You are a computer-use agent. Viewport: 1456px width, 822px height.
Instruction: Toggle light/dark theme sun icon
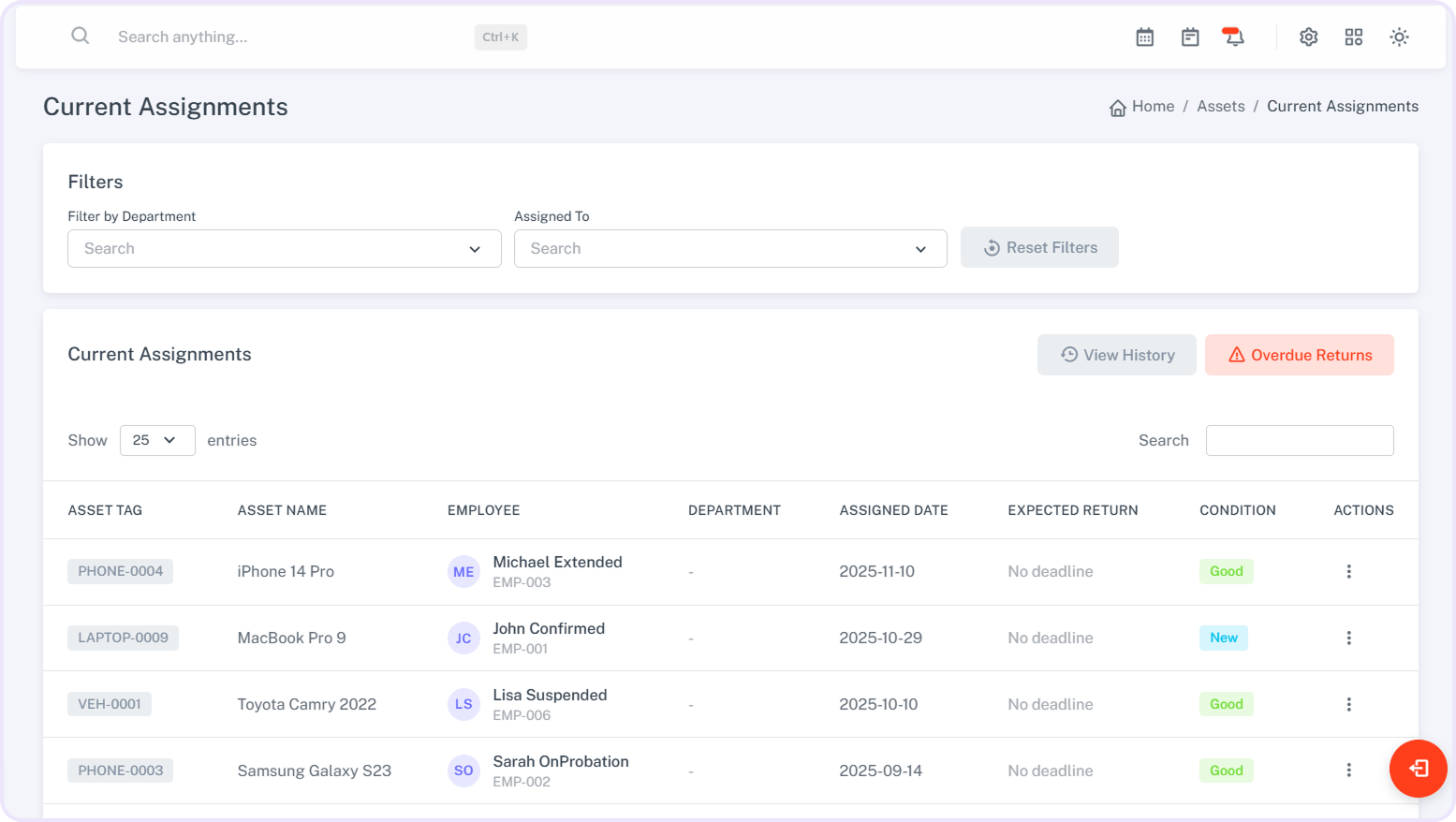(x=1398, y=37)
